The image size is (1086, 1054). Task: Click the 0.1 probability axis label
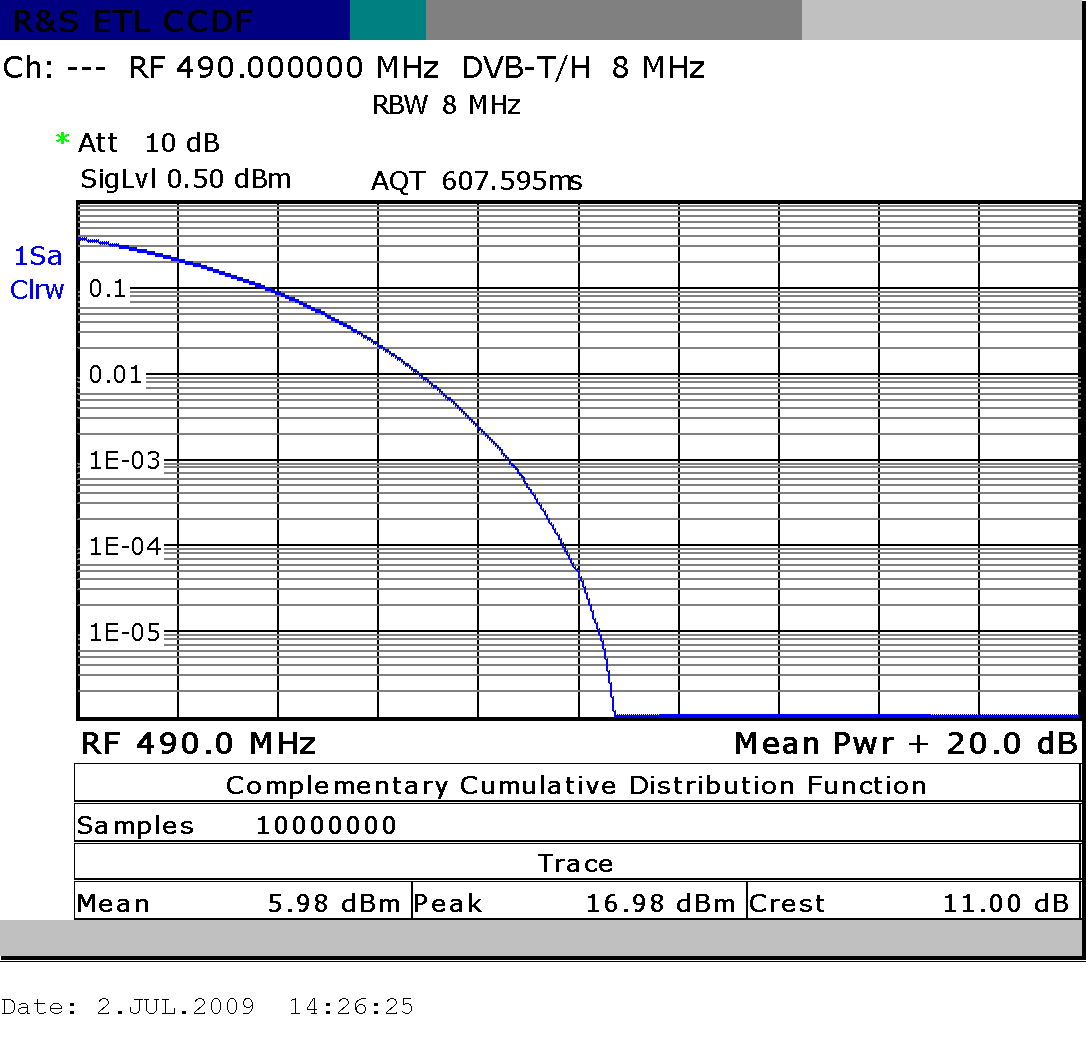click(107, 288)
